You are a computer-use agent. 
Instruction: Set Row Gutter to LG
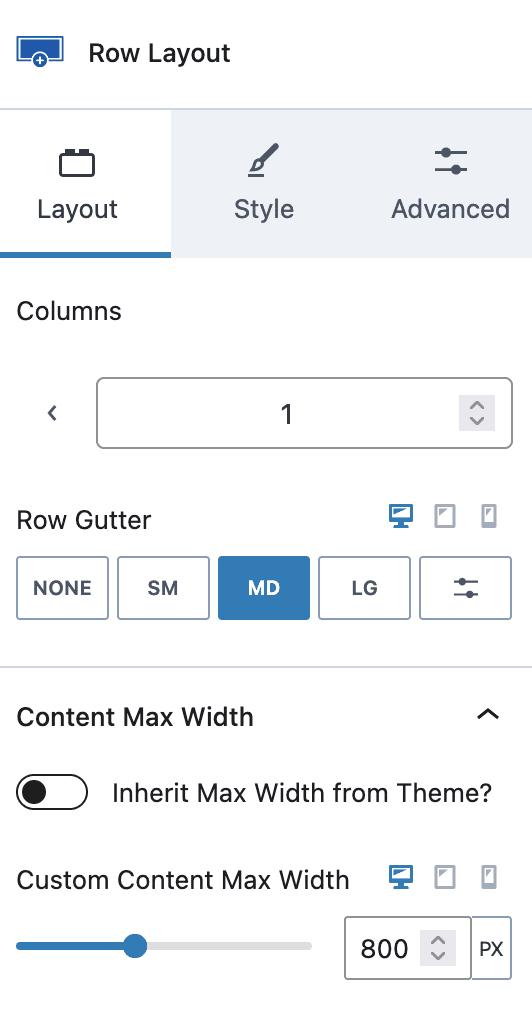coord(365,588)
